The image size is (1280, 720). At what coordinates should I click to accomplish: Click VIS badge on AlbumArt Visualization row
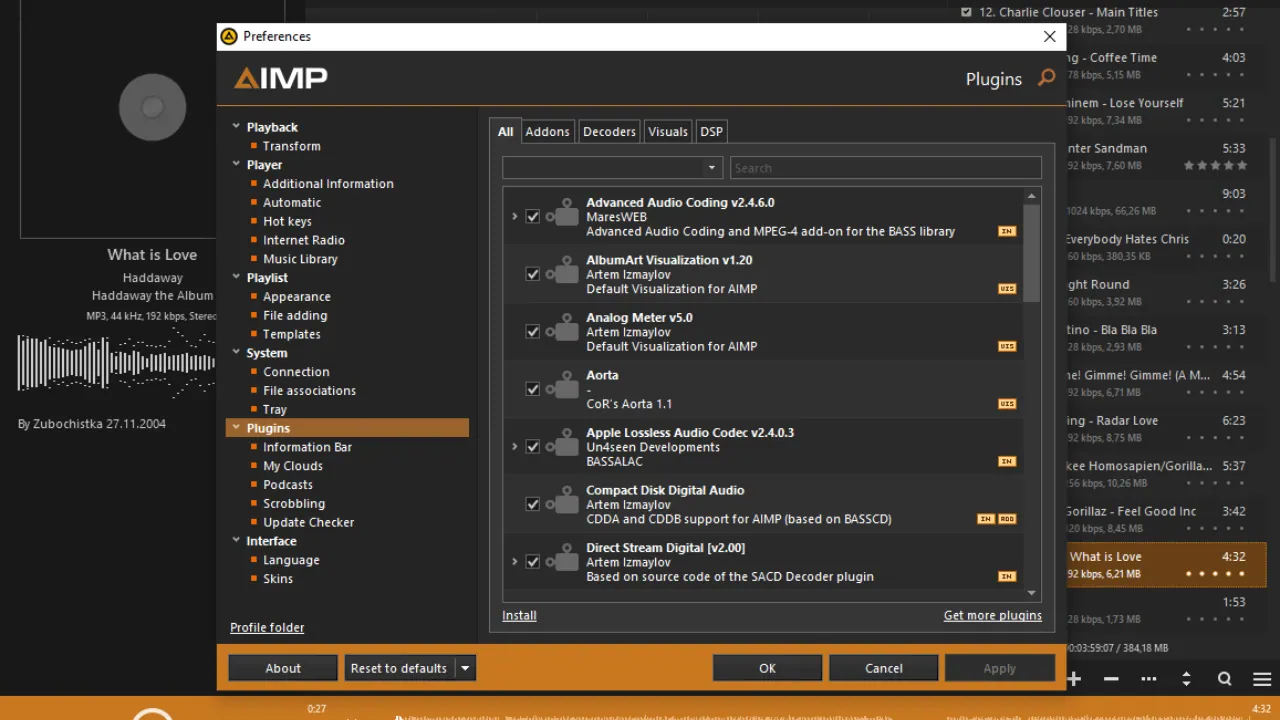[1007, 289]
